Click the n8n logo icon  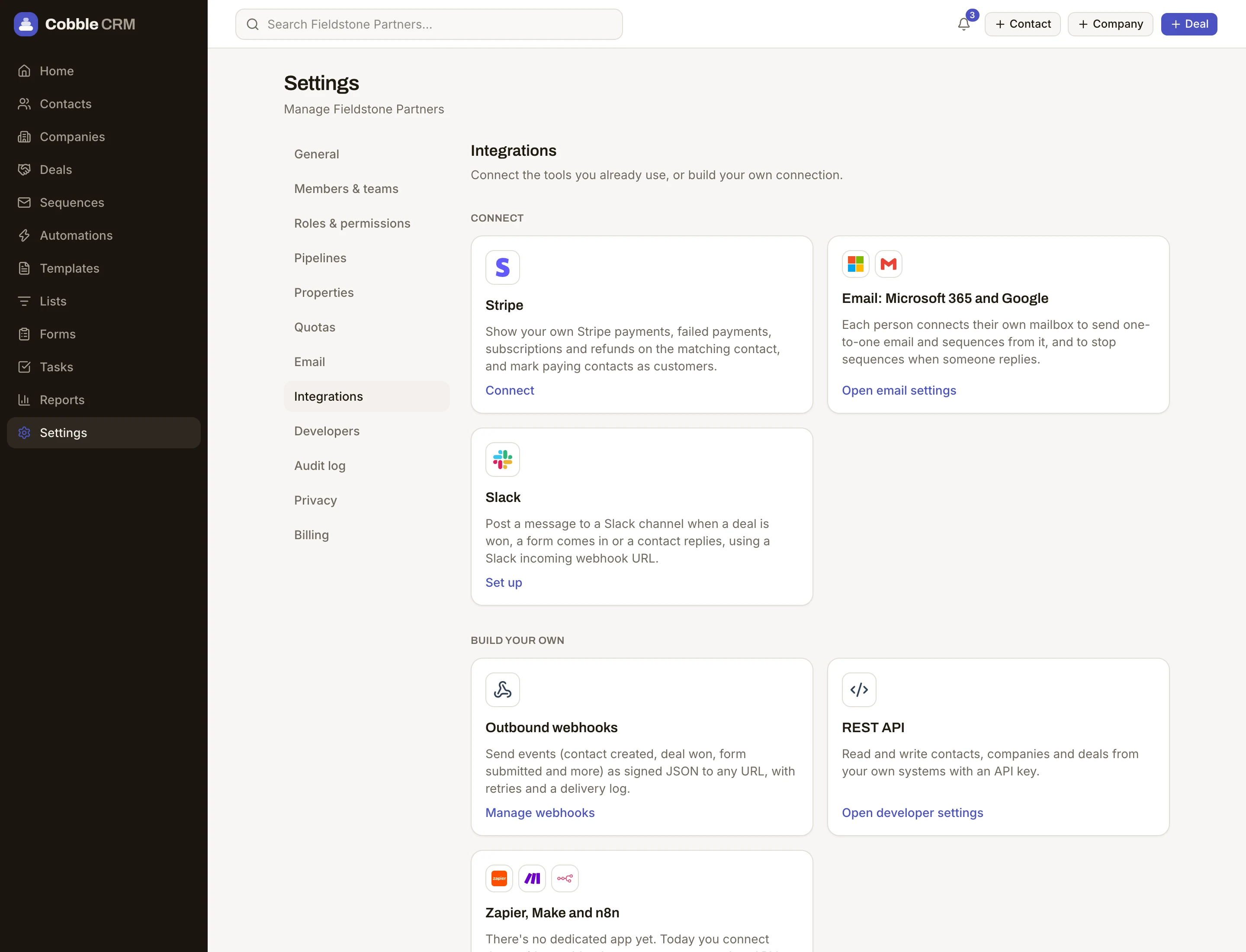click(565, 878)
